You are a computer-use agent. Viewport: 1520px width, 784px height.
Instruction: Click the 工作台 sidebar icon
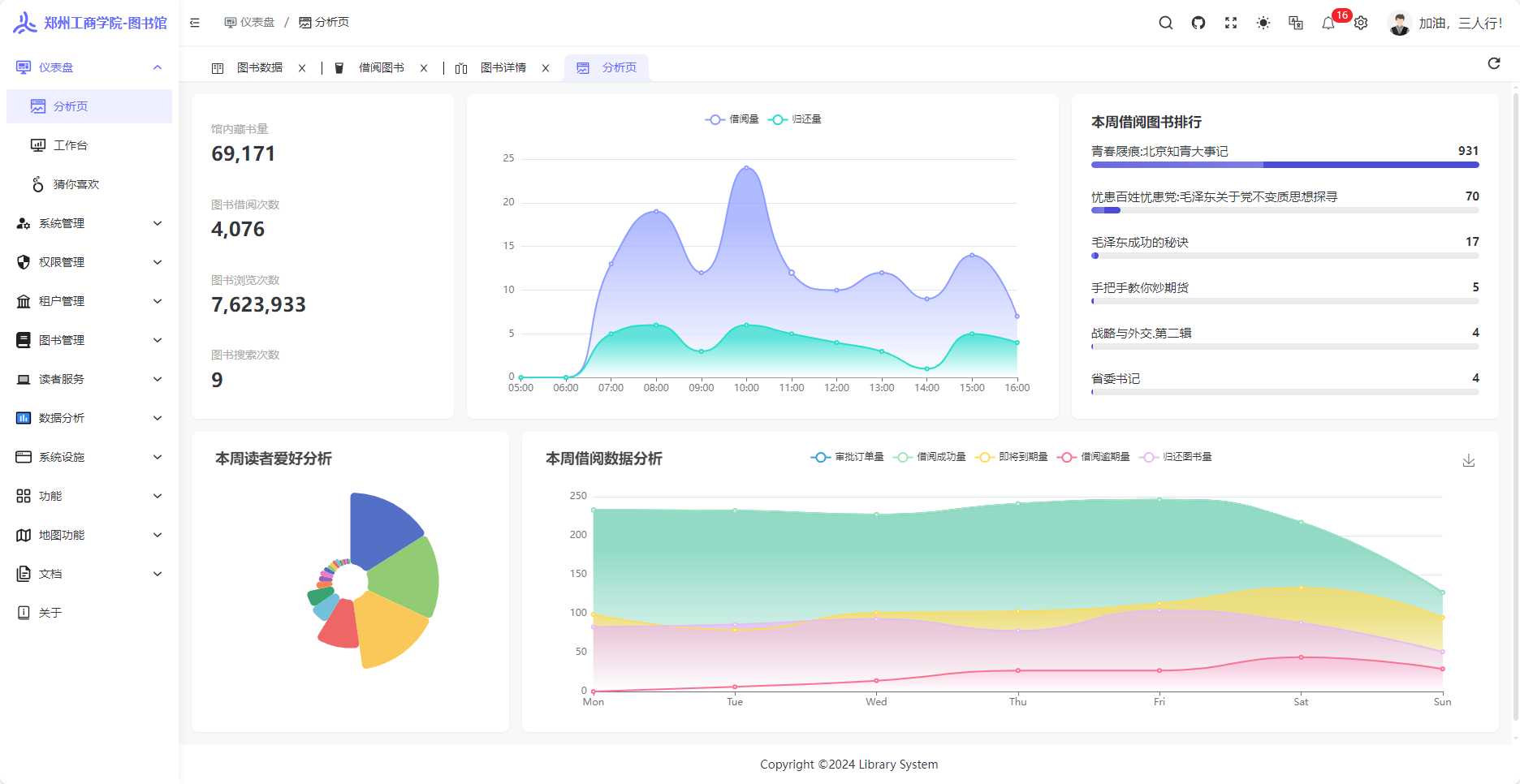(38, 145)
